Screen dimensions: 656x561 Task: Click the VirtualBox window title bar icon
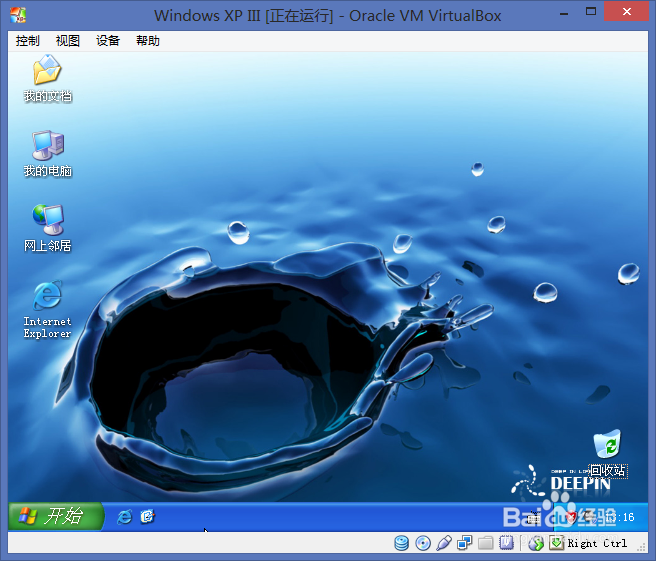pos(18,15)
